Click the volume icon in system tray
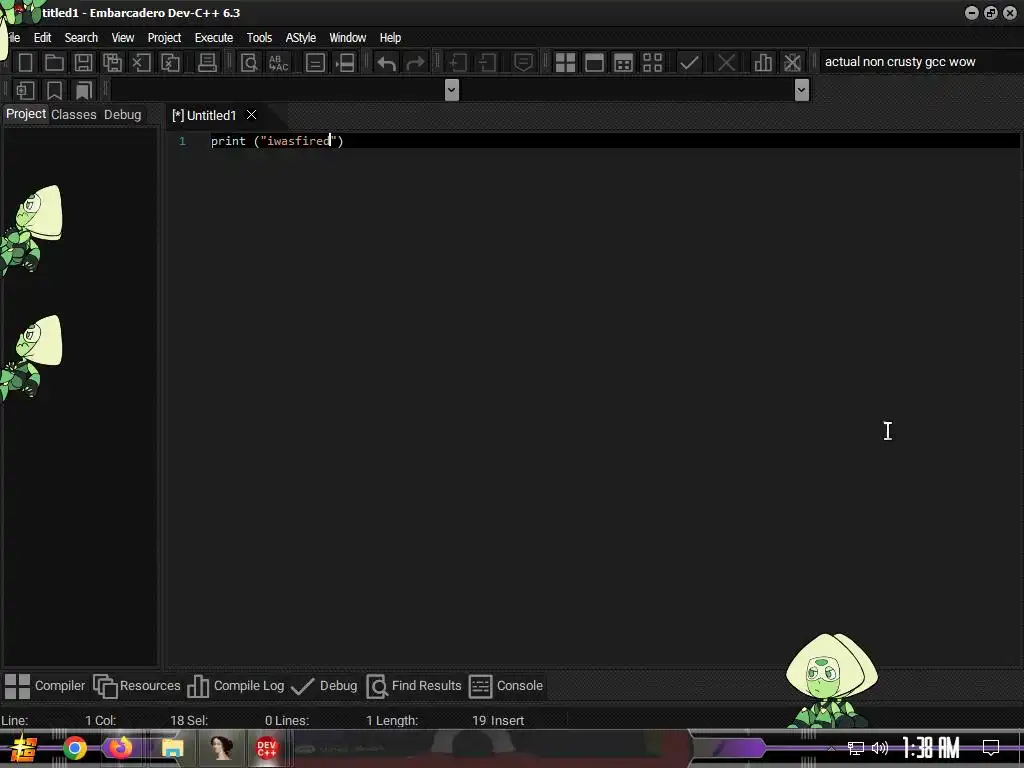Image resolution: width=1024 pixels, height=768 pixels. pyautogui.click(x=880, y=748)
